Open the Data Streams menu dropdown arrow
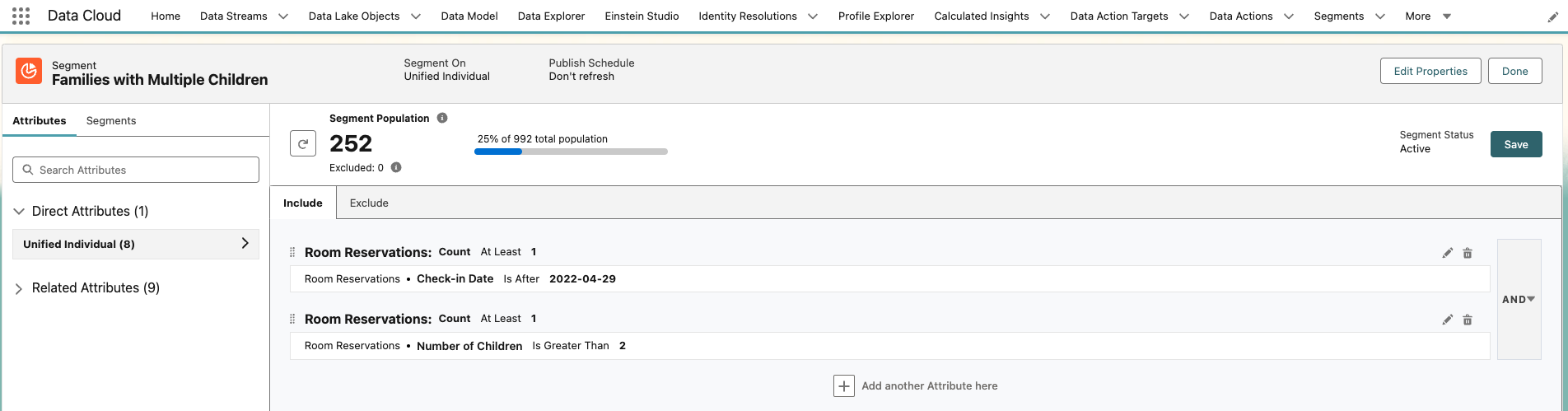The image size is (1568, 411). (283, 16)
